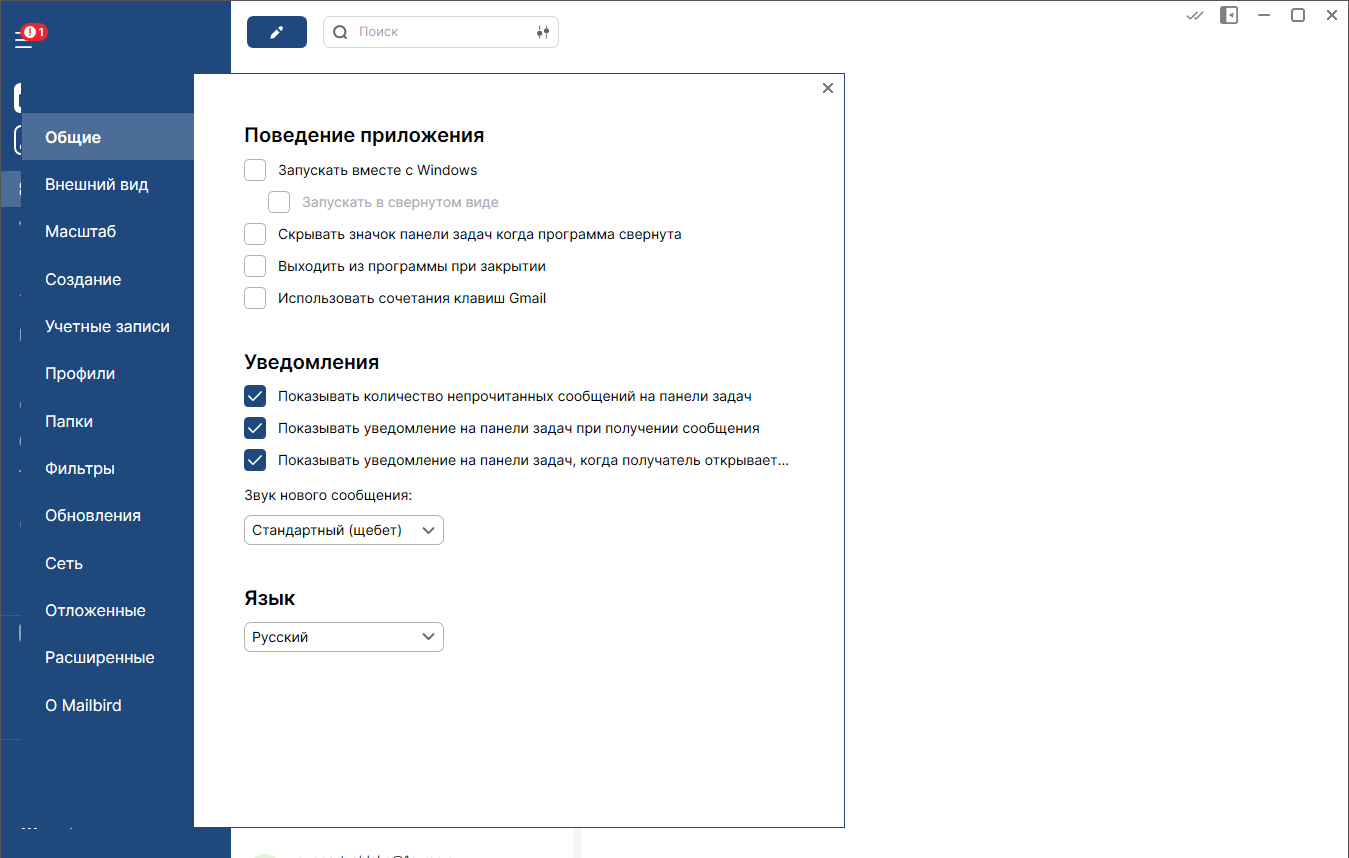Check Выходить из программы при закрытии
1349x858 pixels.
click(x=255, y=266)
